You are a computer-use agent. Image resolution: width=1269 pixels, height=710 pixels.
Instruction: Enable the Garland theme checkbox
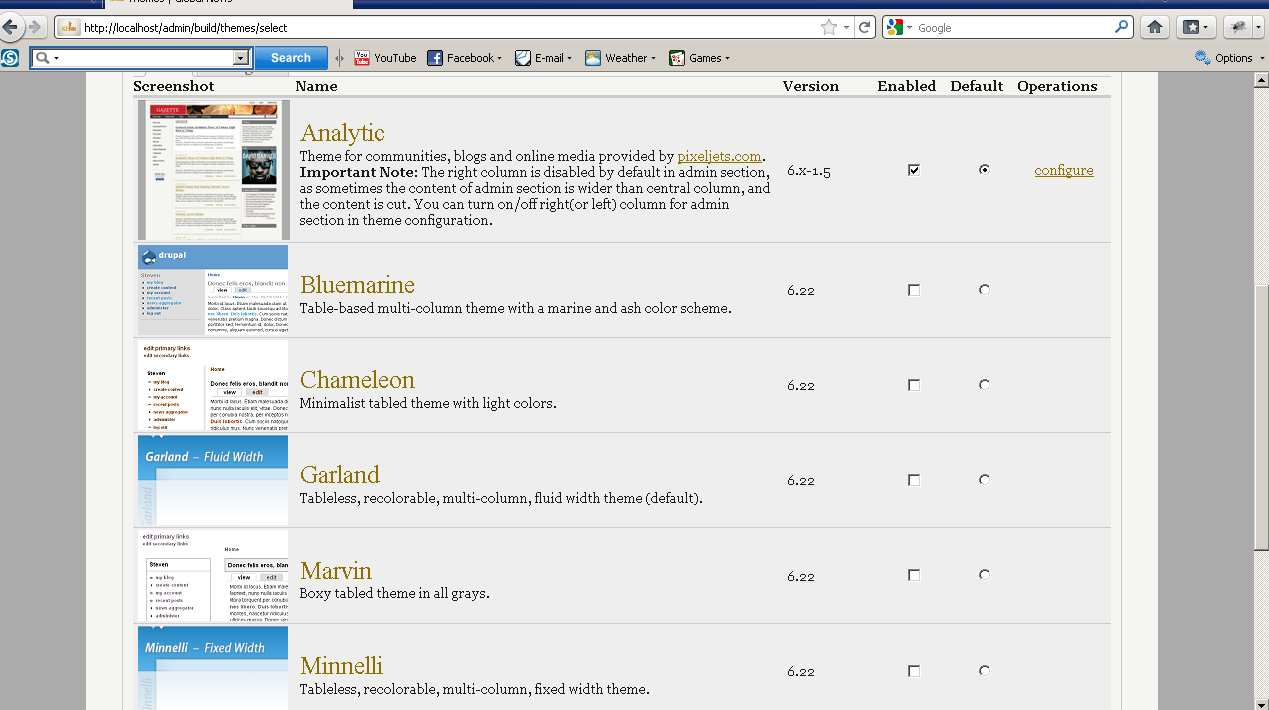click(x=913, y=480)
